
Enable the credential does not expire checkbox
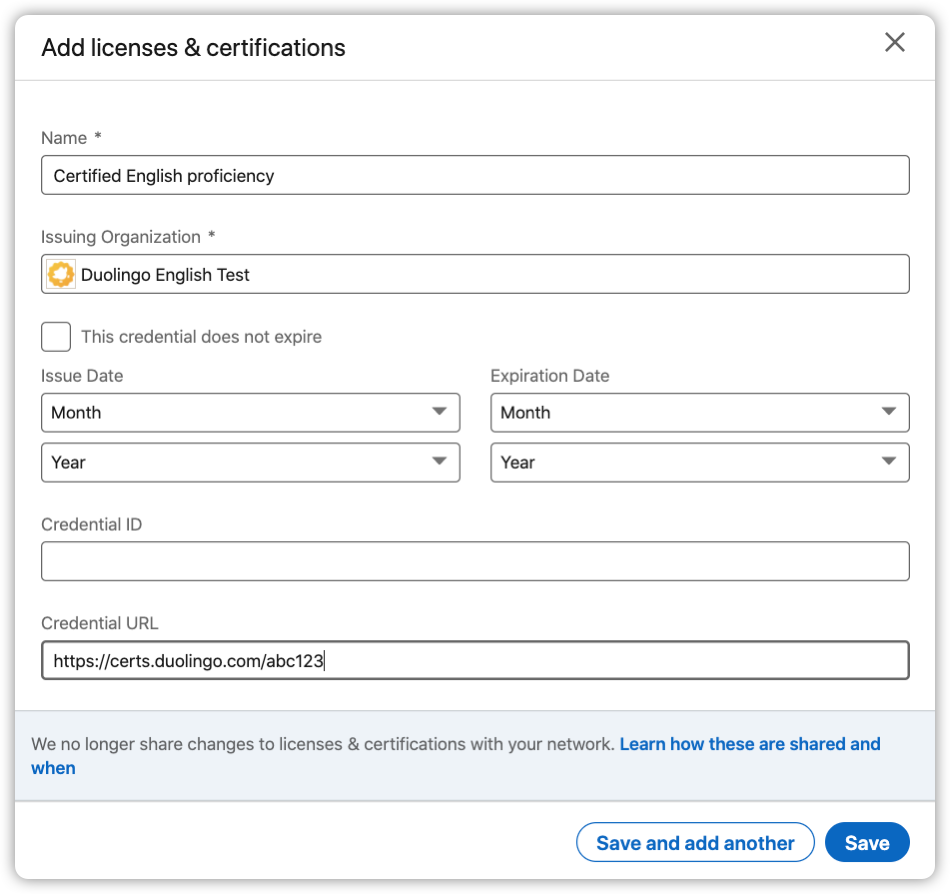coord(56,337)
